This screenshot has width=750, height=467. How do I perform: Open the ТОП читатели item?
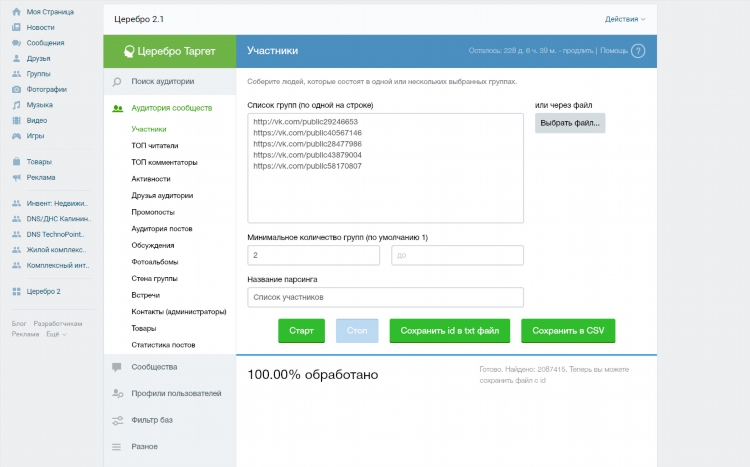click(154, 145)
